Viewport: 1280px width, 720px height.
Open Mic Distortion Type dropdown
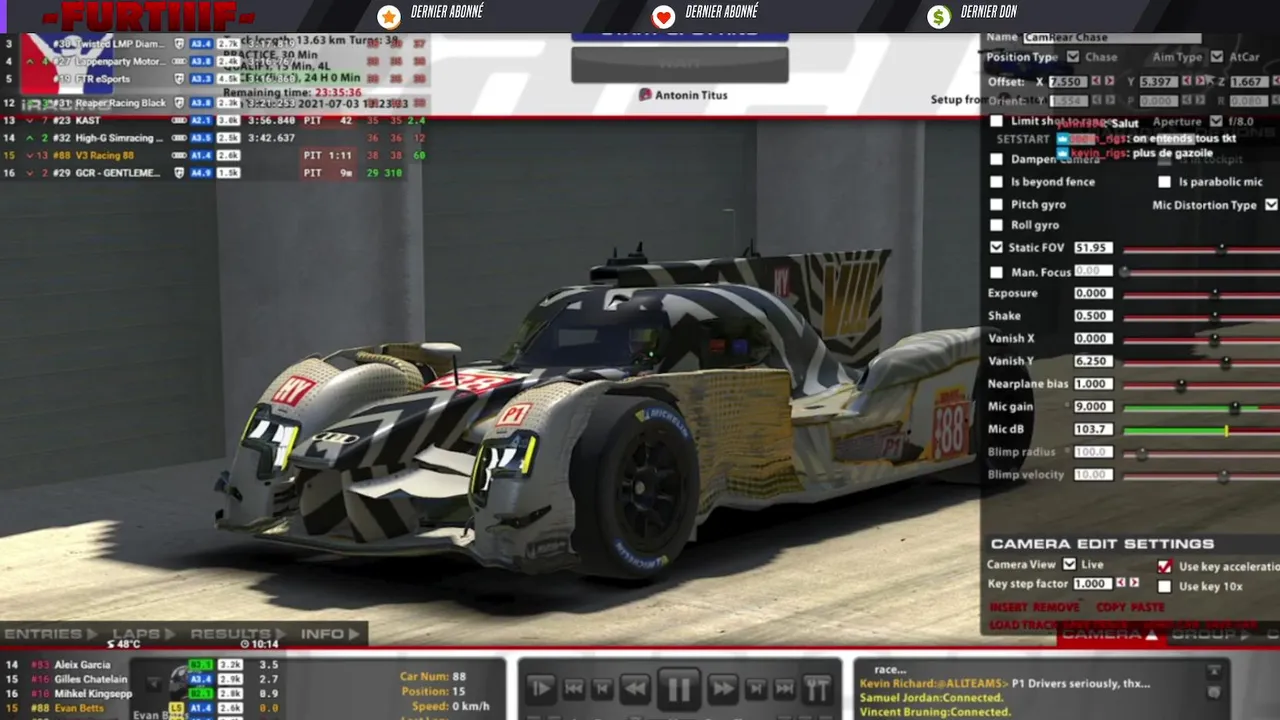(x=1271, y=204)
